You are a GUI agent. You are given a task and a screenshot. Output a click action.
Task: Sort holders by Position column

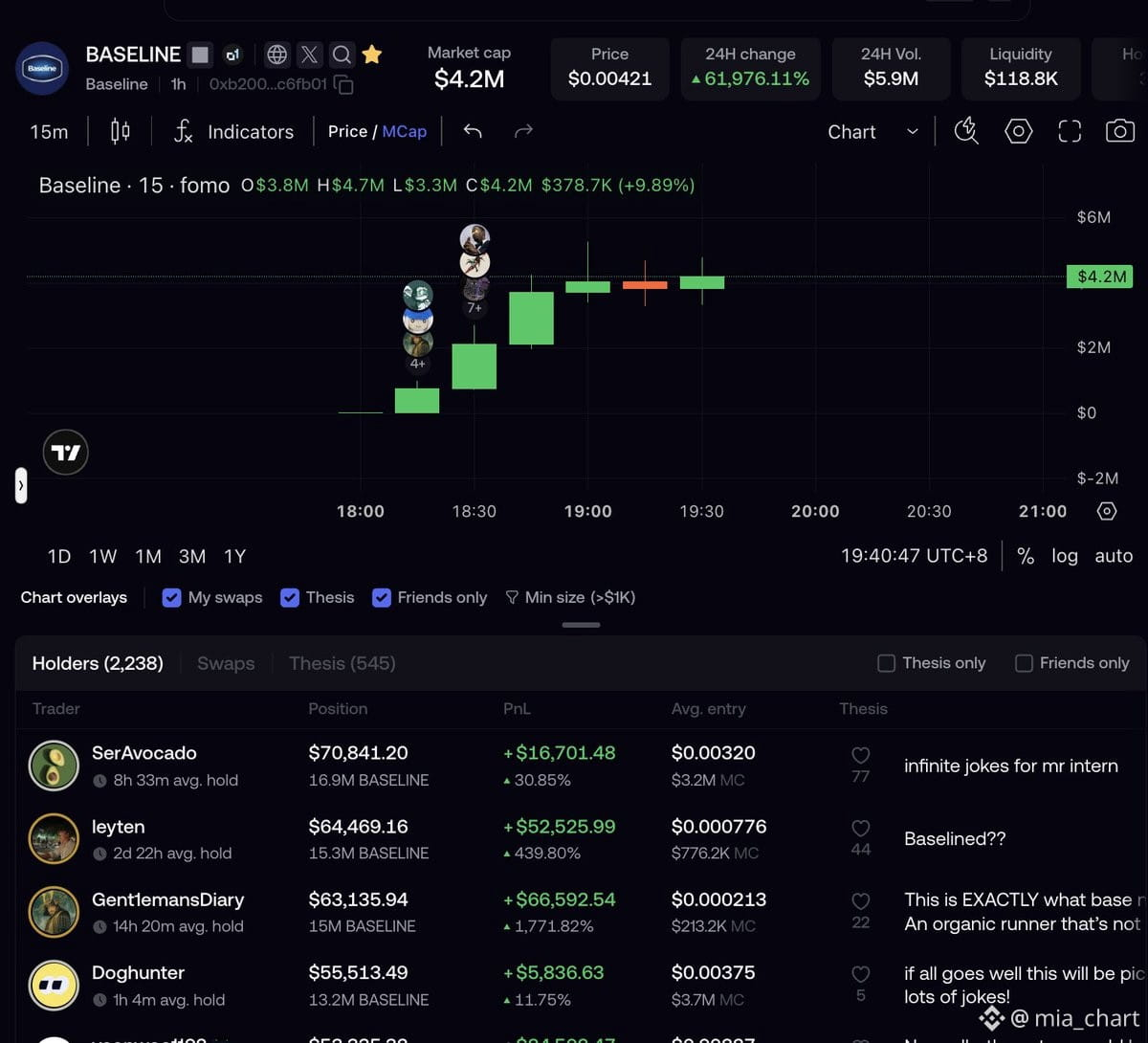[x=338, y=709]
